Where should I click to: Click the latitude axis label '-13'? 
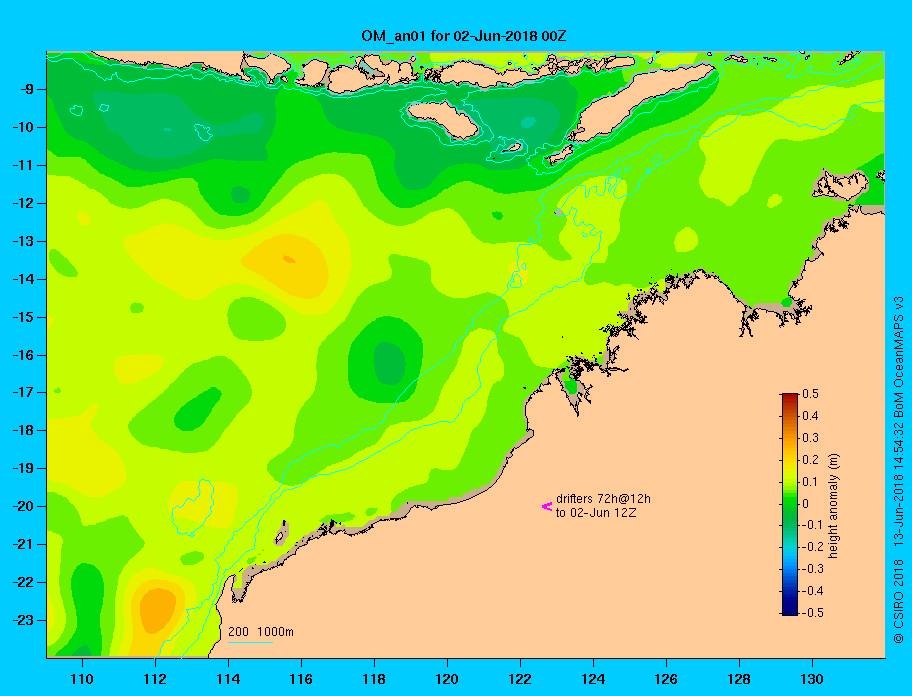[22, 241]
